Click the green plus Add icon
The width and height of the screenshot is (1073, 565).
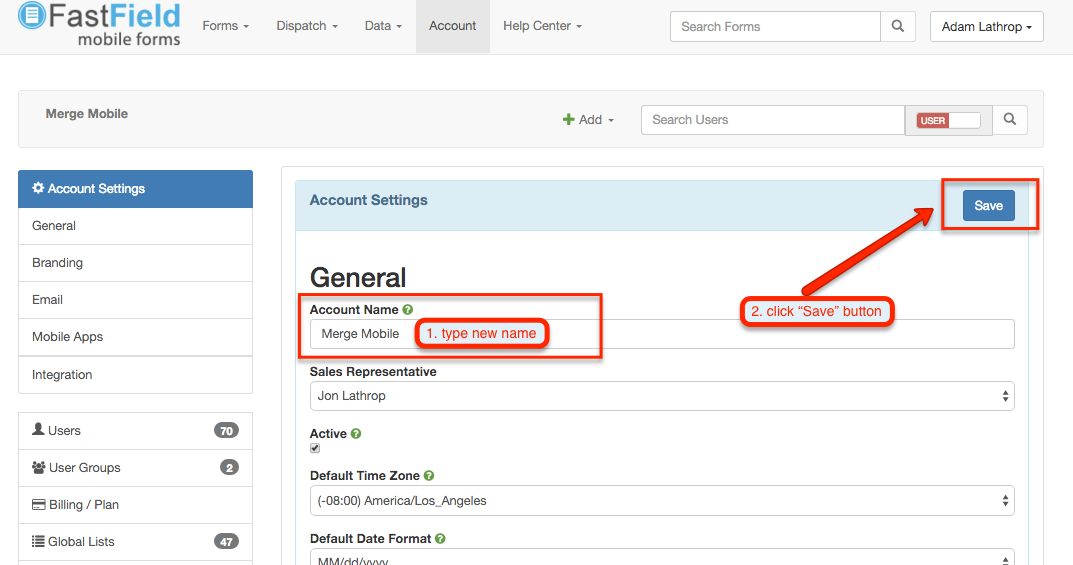[569, 120]
